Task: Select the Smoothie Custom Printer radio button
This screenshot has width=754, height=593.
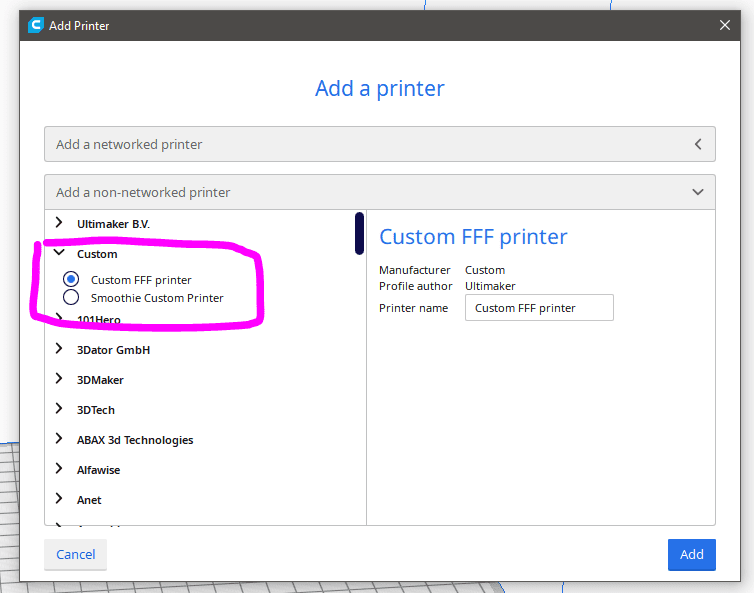Action: coord(71,298)
